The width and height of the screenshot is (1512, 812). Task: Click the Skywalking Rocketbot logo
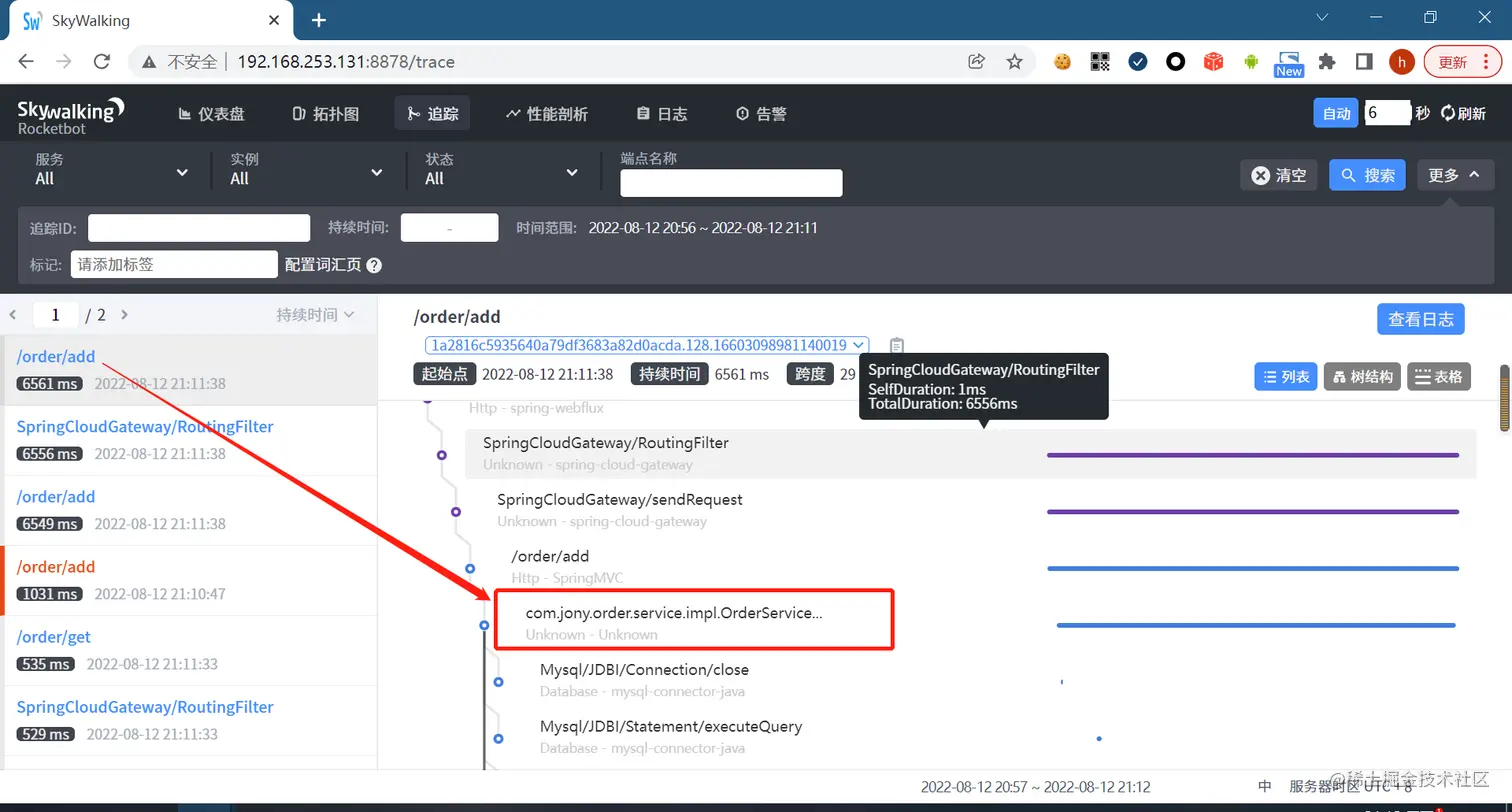click(72, 115)
